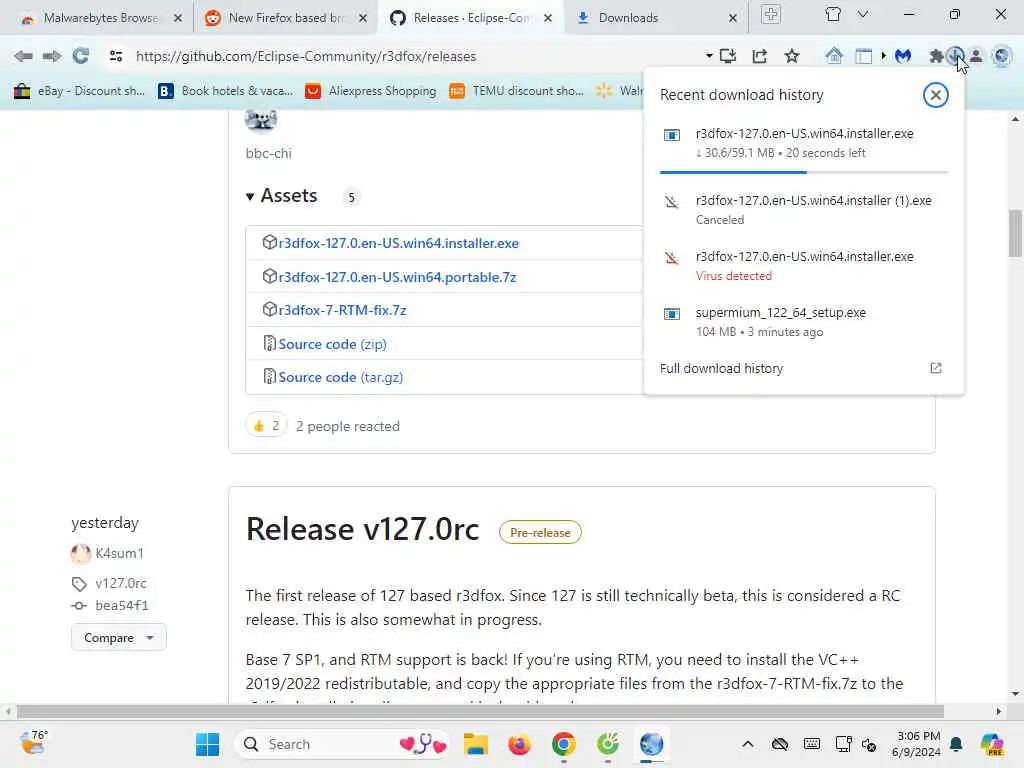Close the Downloads tab
The width and height of the screenshot is (1024, 768).
tap(733, 18)
